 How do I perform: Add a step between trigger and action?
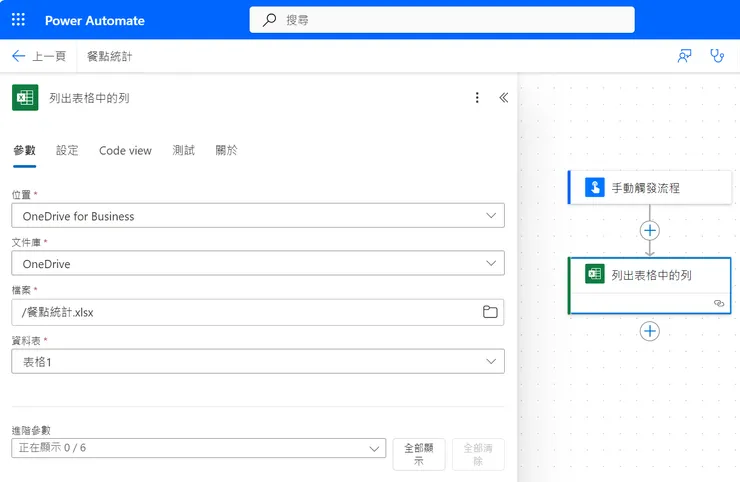[650, 230]
